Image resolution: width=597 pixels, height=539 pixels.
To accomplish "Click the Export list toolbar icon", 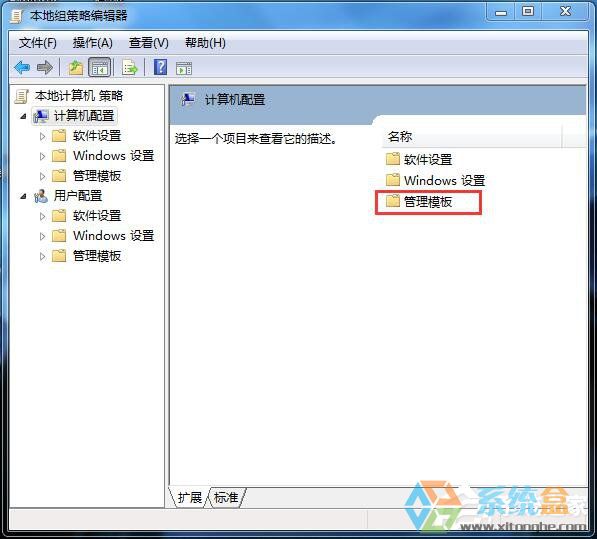I will click(130, 68).
